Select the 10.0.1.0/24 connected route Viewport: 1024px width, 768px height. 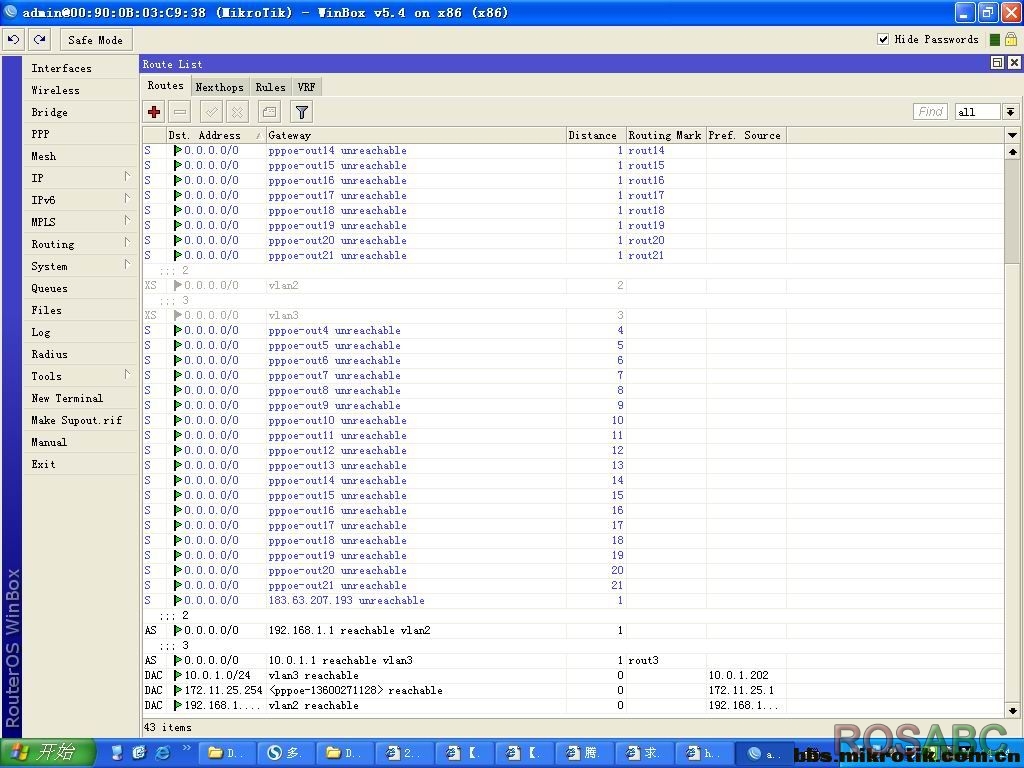(573, 675)
